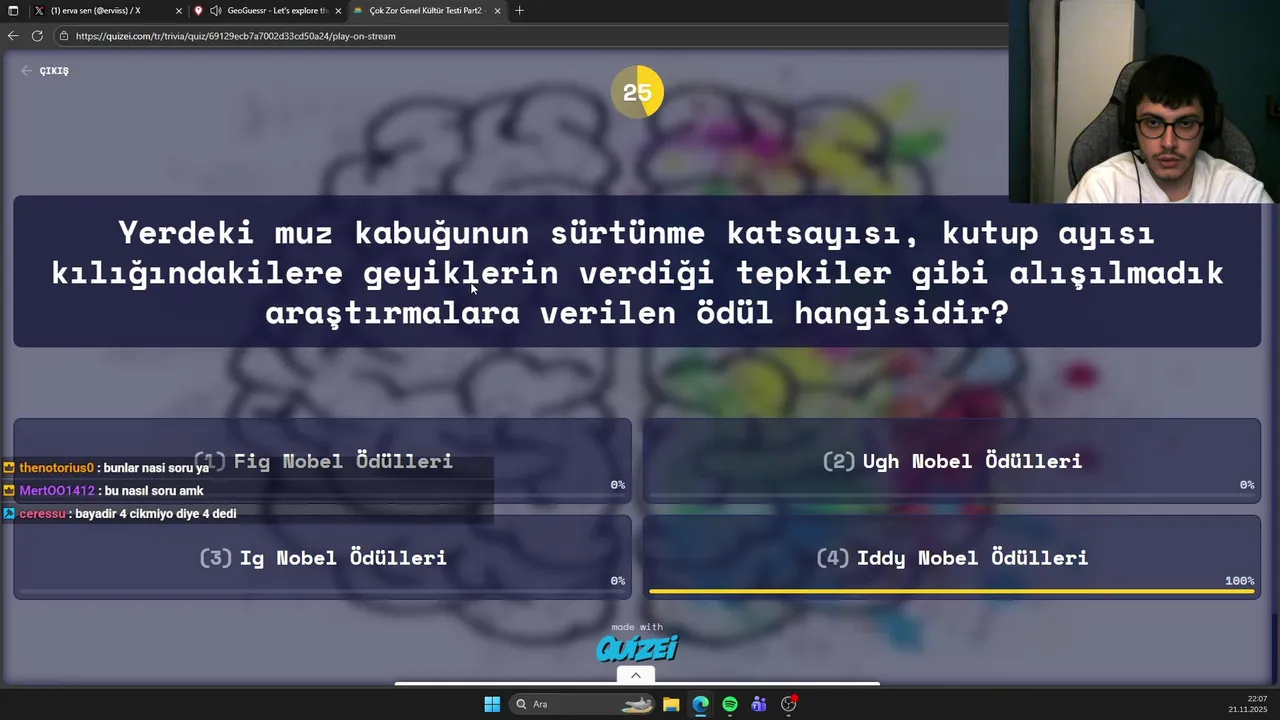Screen dimensions: 1280x720
Task: Choose answer Ugh Nobel Ödülleri
Action: pyautogui.click(x=952, y=460)
